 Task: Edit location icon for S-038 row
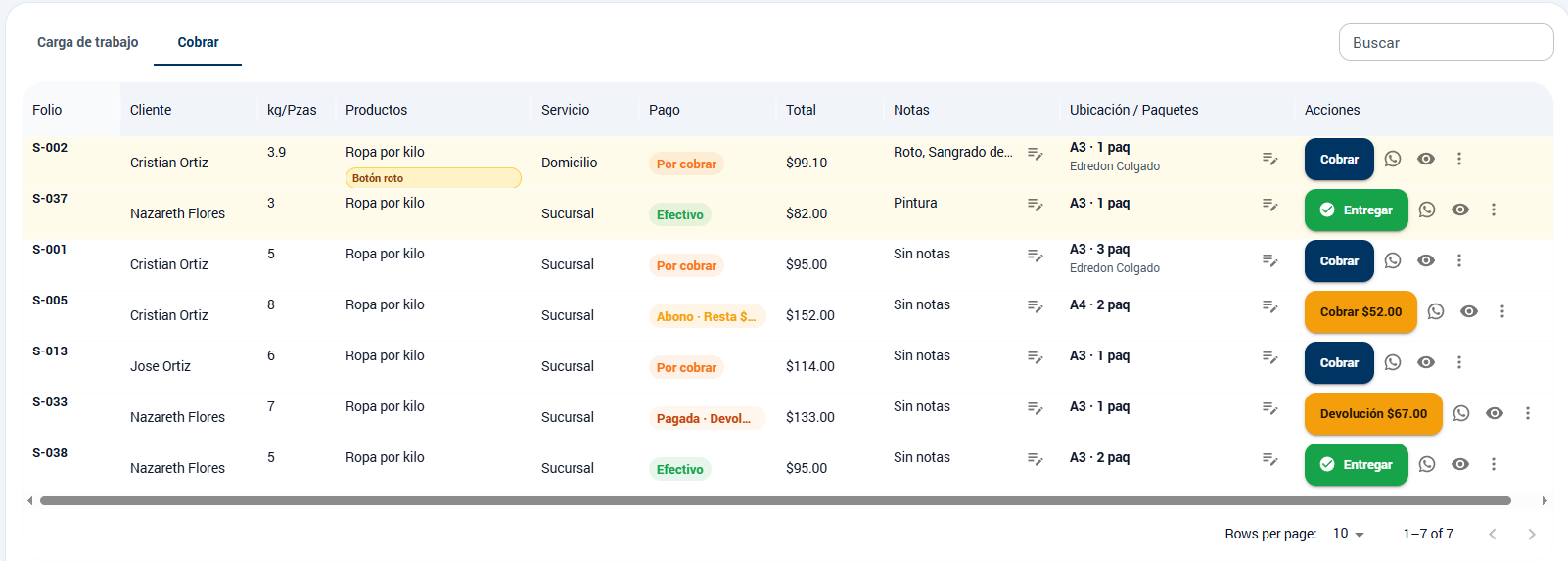[1269, 458]
